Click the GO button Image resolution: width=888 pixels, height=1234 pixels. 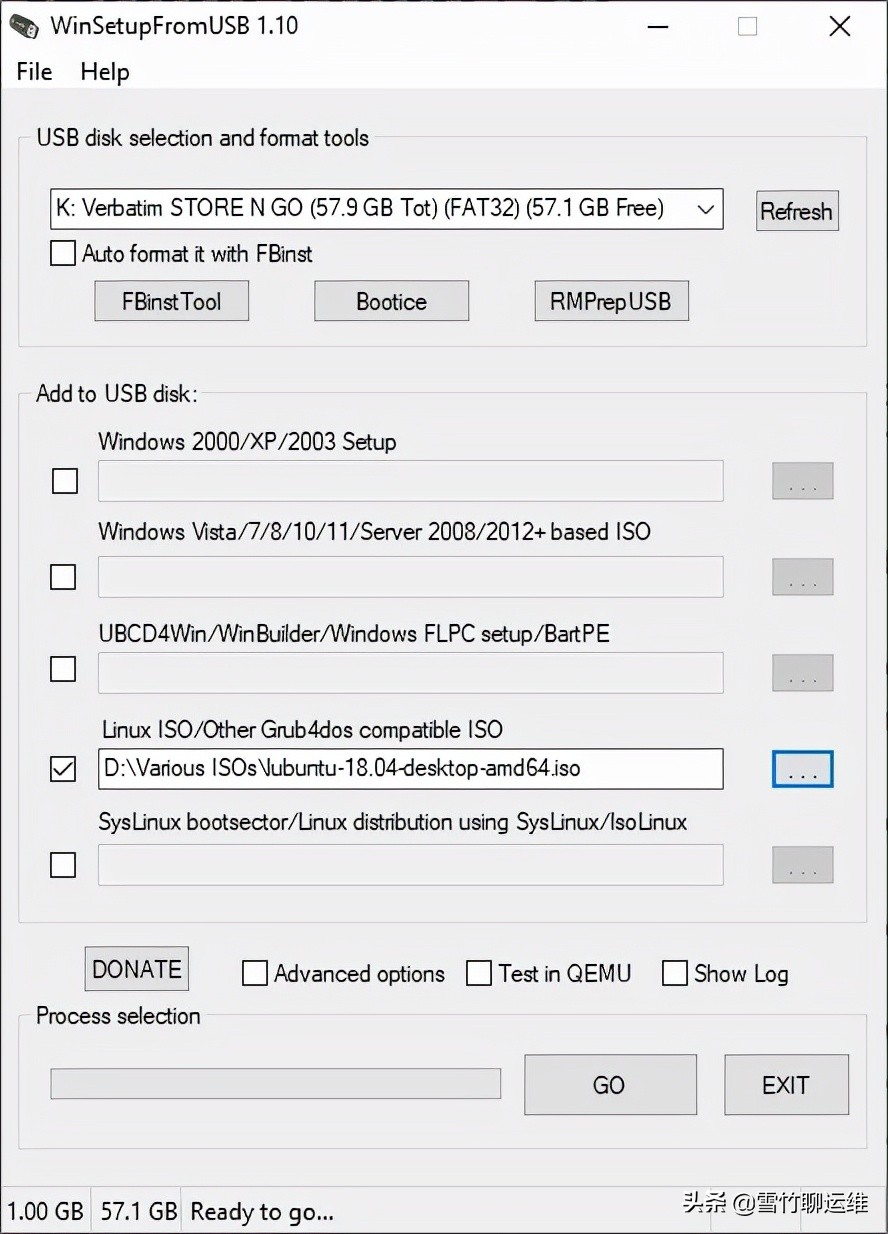tap(610, 1085)
